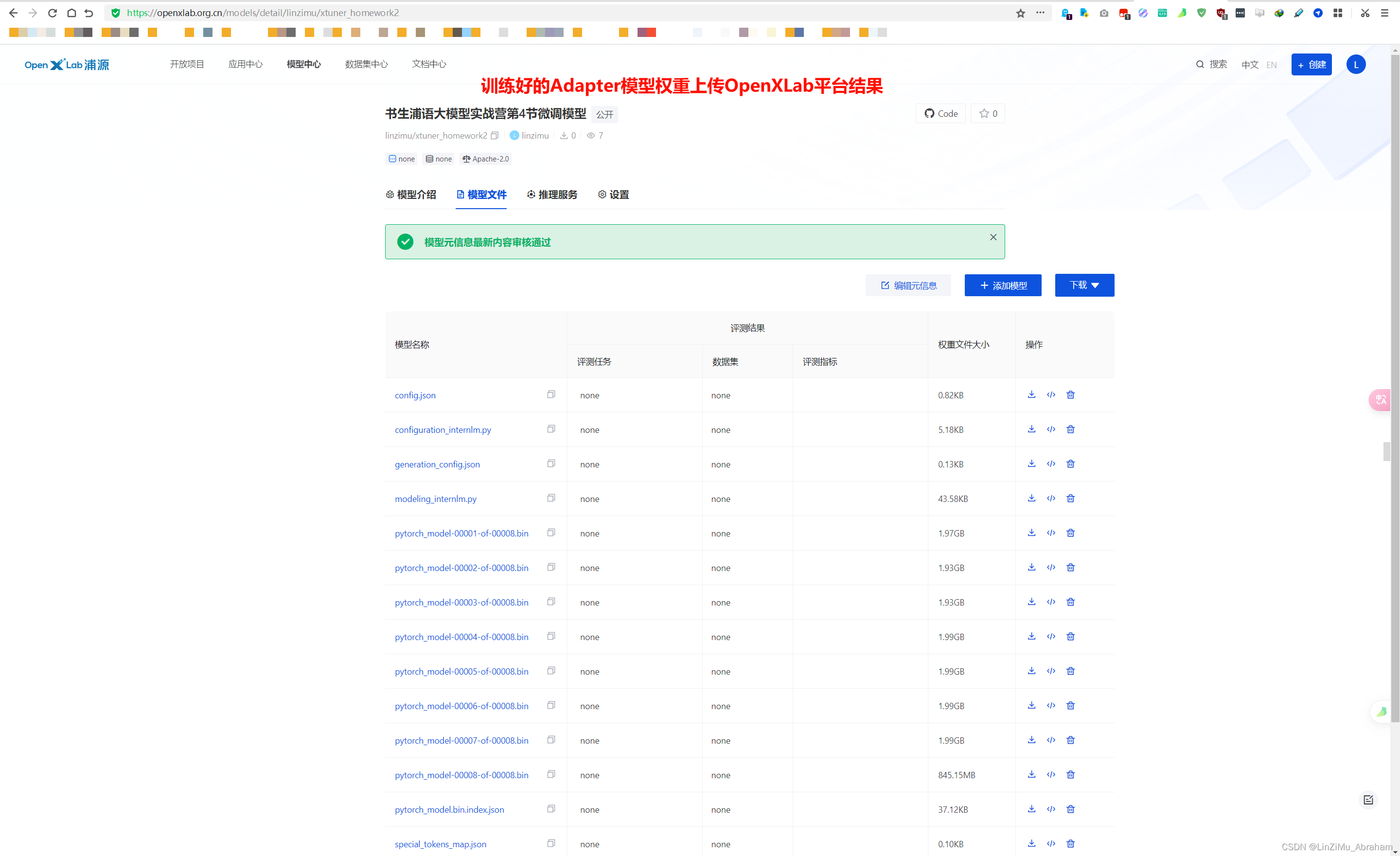Copy the repository path linzimu/xtuner_homework2
The width and height of the screenshot is (1400, 856).
pyautogui.click(x=495, y=135)
